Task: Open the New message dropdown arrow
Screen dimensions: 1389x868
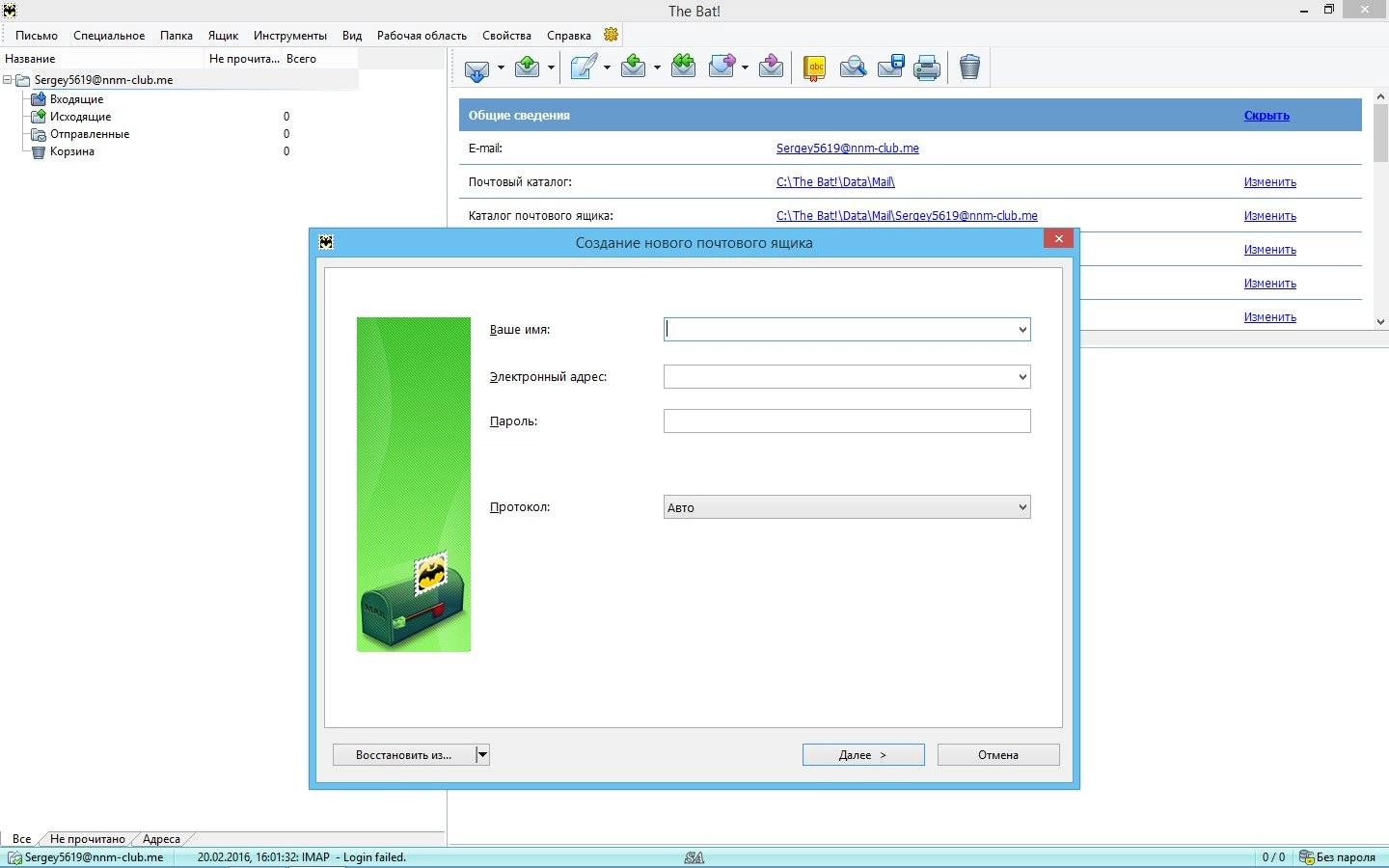Action: click(607, 68)
